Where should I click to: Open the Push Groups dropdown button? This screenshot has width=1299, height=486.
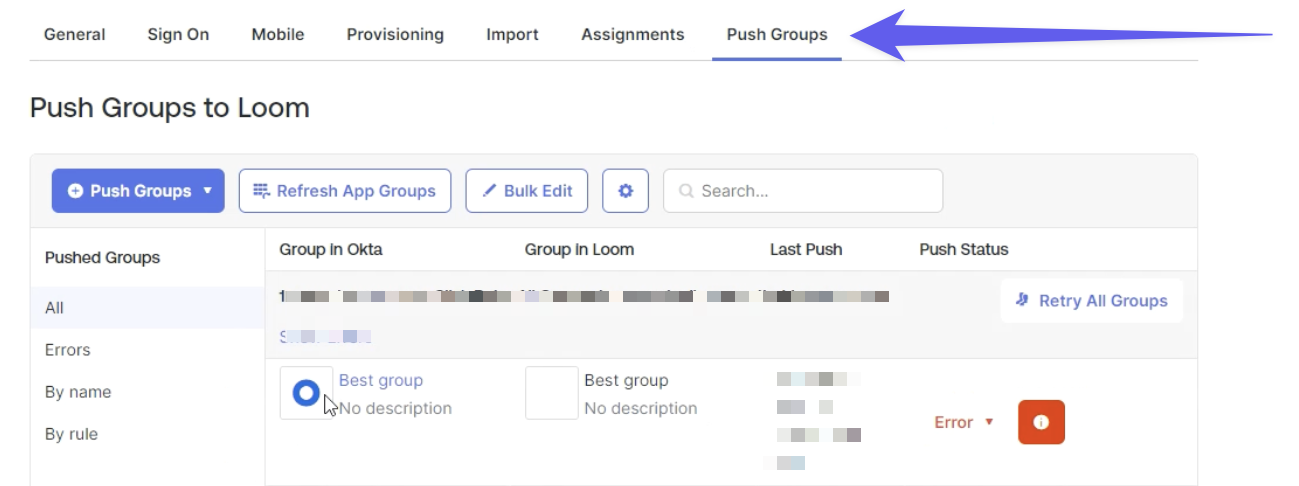tap(138, 191)
